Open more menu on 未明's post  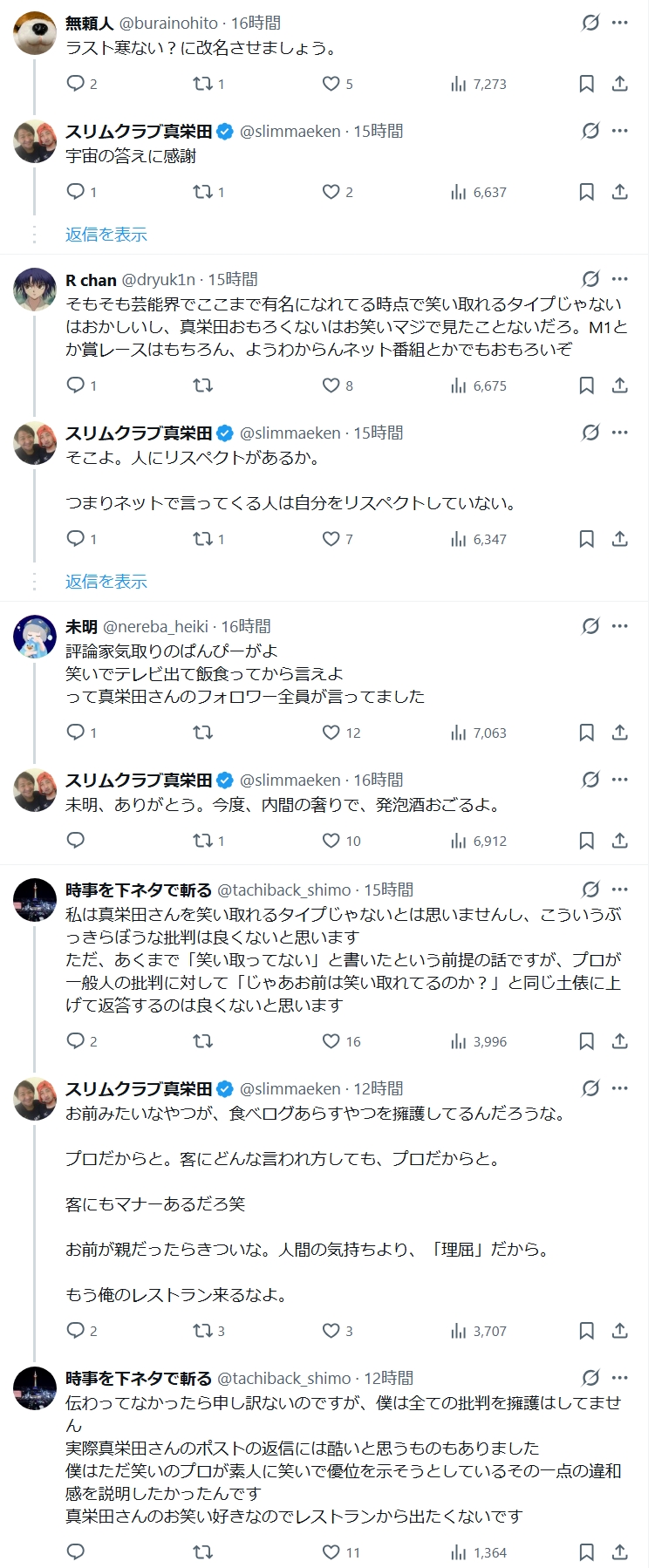tap(620, 626)
